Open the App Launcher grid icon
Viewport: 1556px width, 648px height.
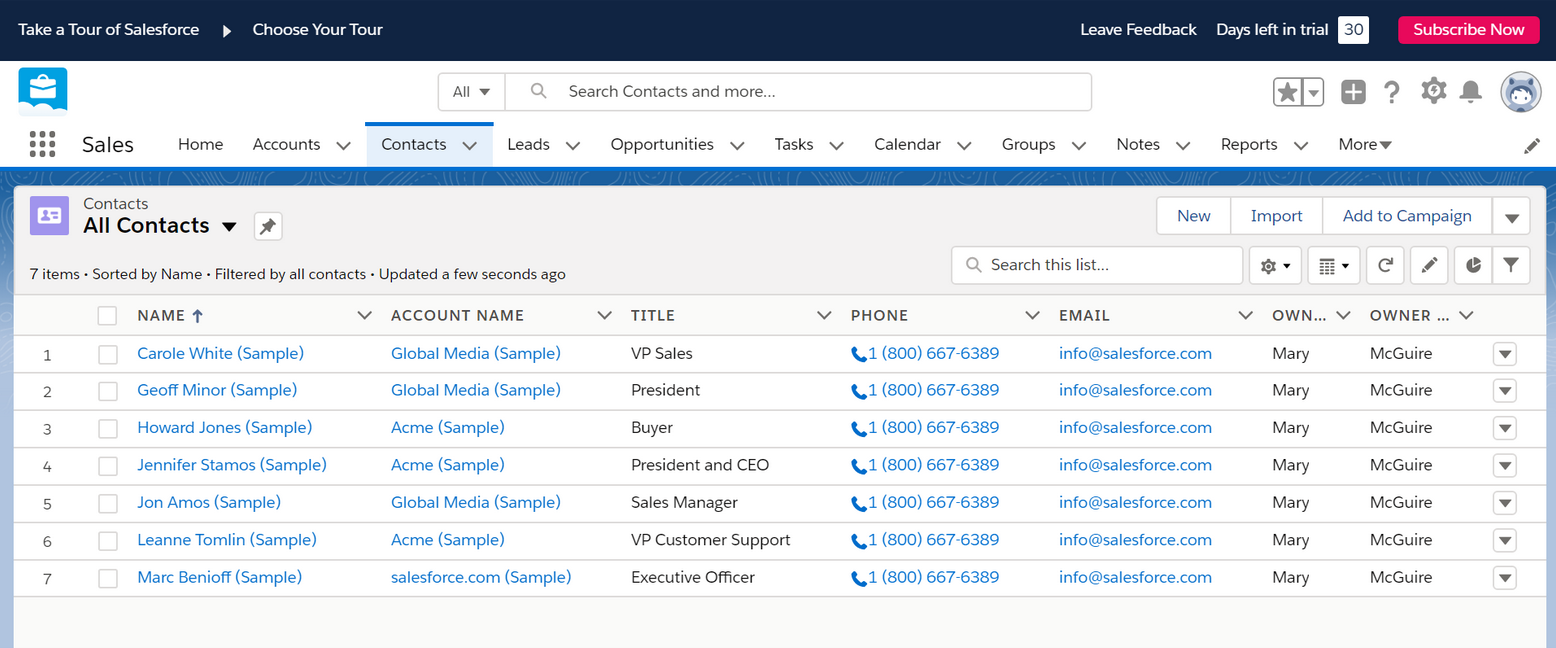(x=42, y=144)
